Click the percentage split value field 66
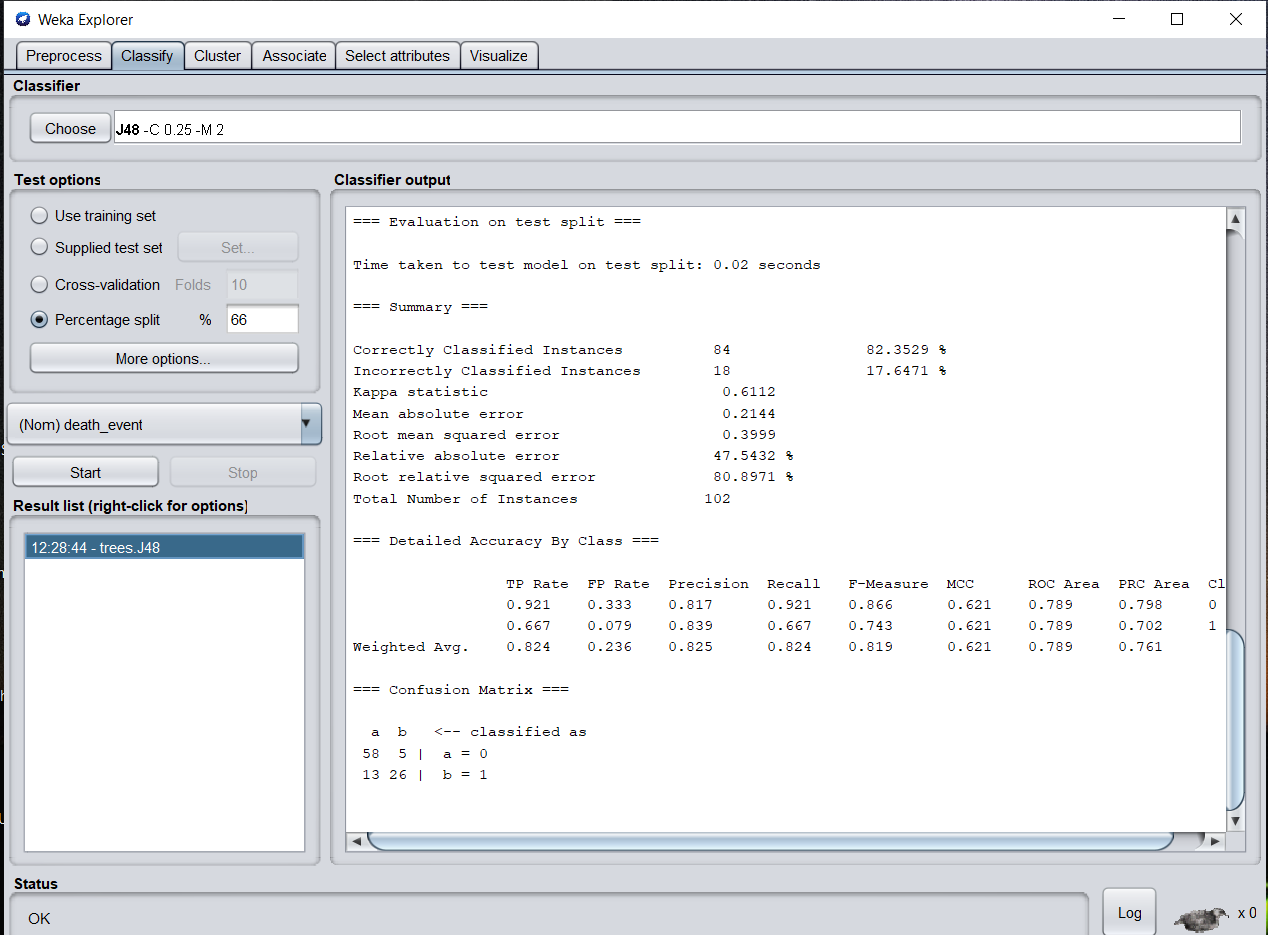Viewport: 1268px width, 935px height. click(x=263, y=319)
